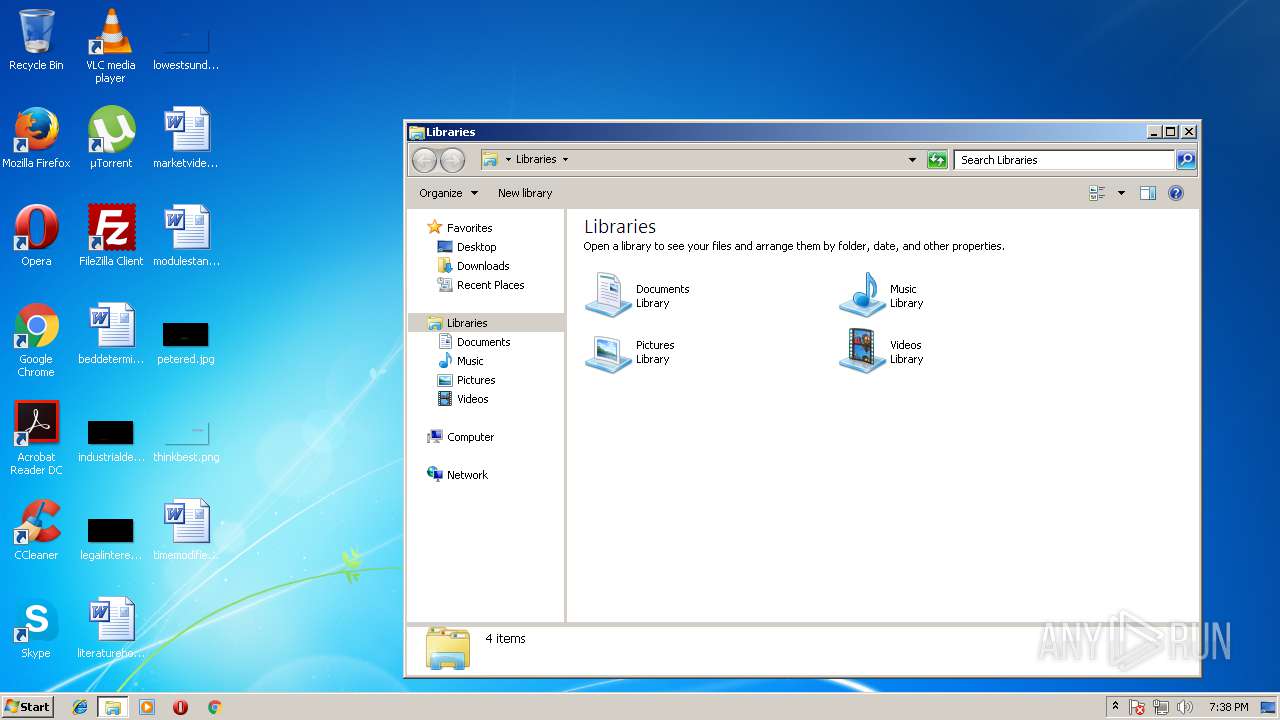Click the search magnifier button
The image size is (1280, 720).
tap(1185, 160)
